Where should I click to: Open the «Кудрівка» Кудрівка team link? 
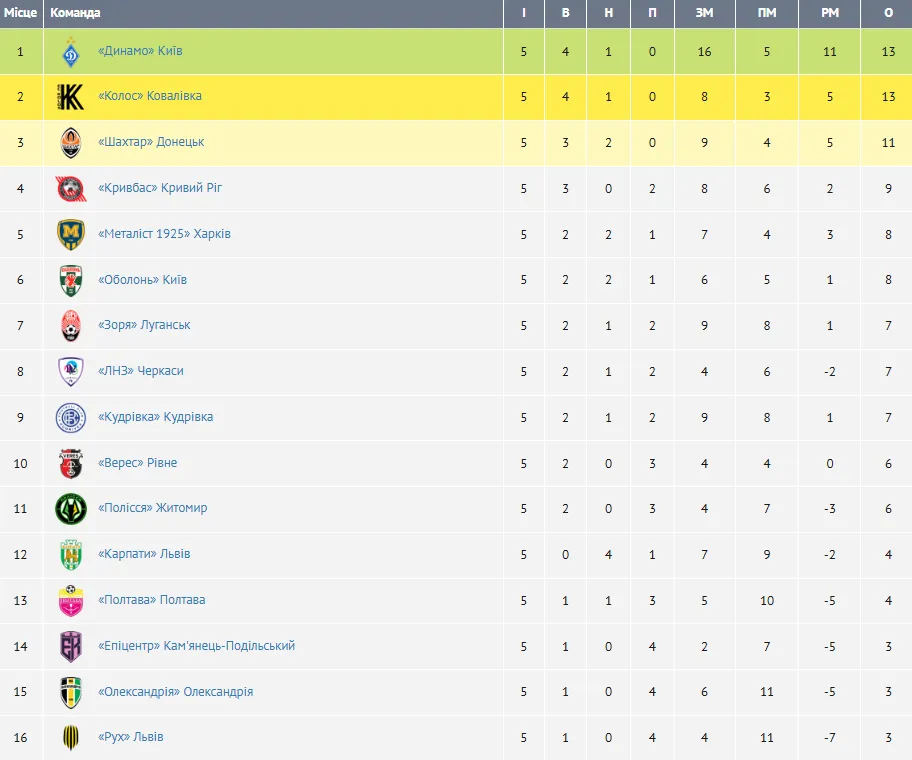click(155, 417)
